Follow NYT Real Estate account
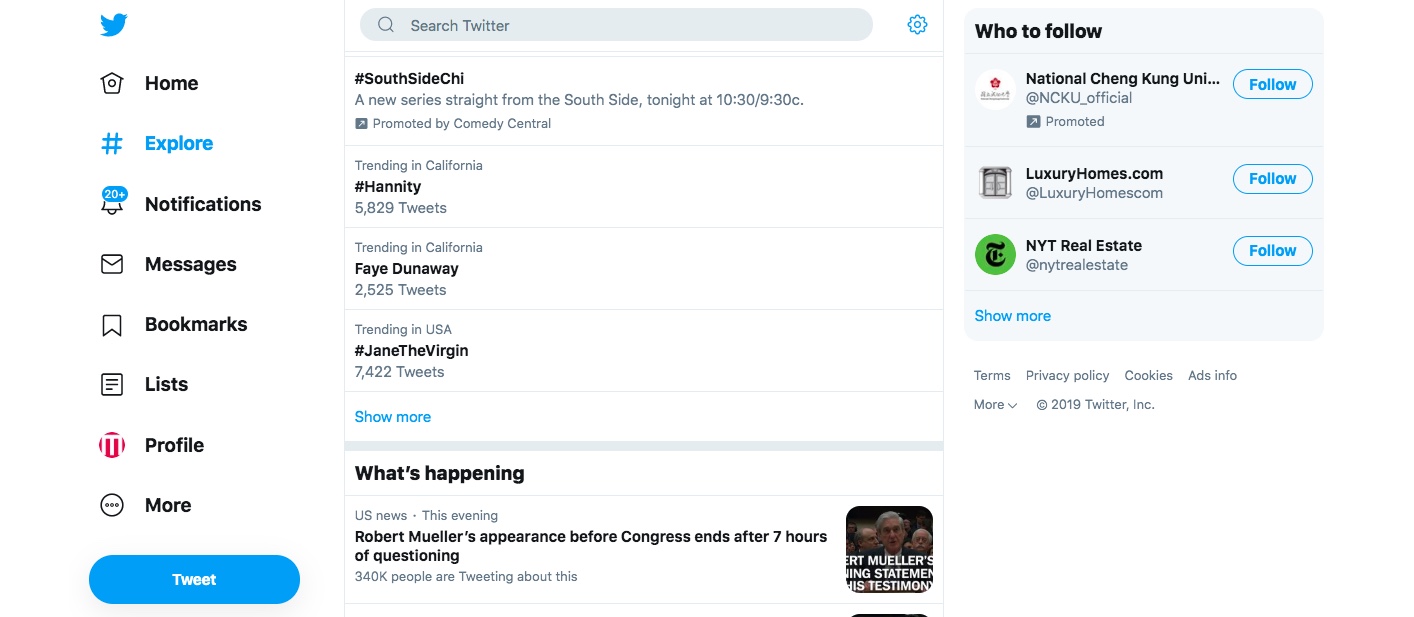 1272,251
